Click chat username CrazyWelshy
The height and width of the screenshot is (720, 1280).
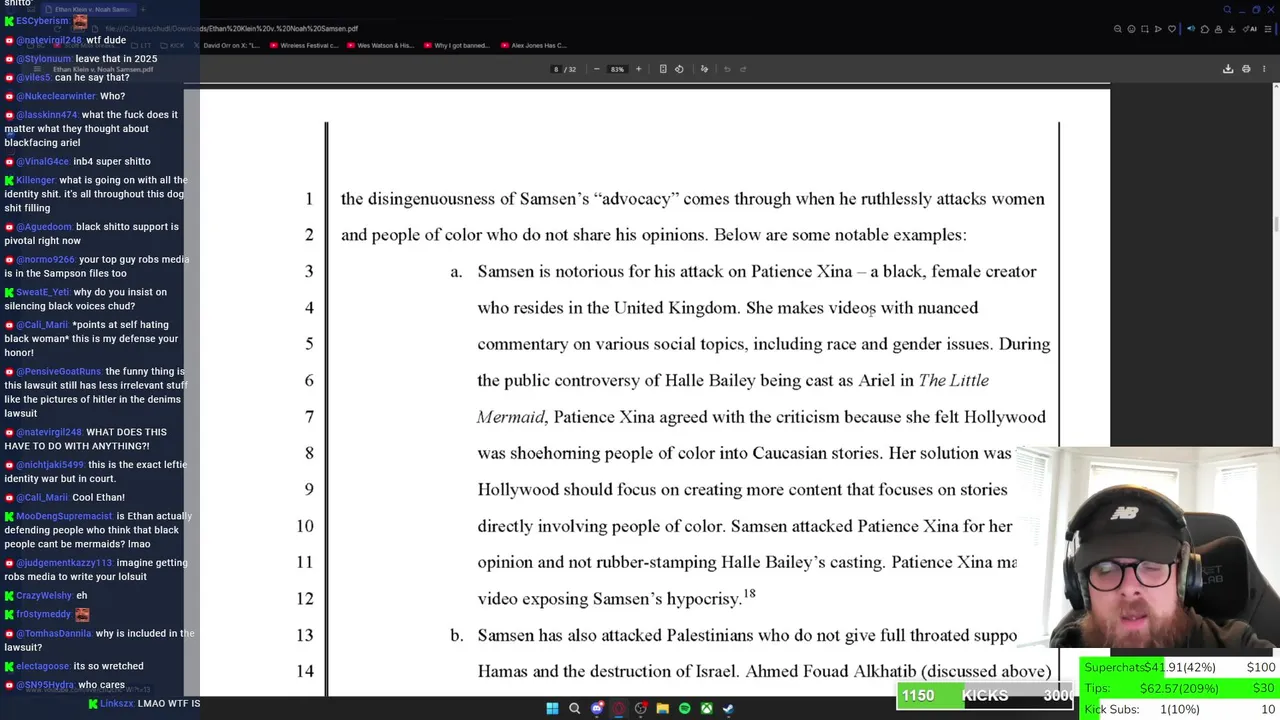44,596
